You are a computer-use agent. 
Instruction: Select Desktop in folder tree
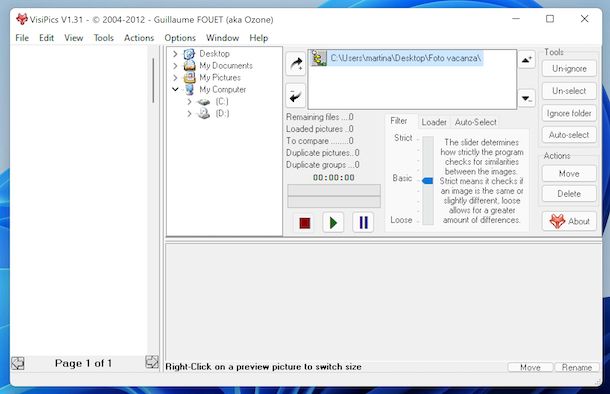tap(214, 54)
